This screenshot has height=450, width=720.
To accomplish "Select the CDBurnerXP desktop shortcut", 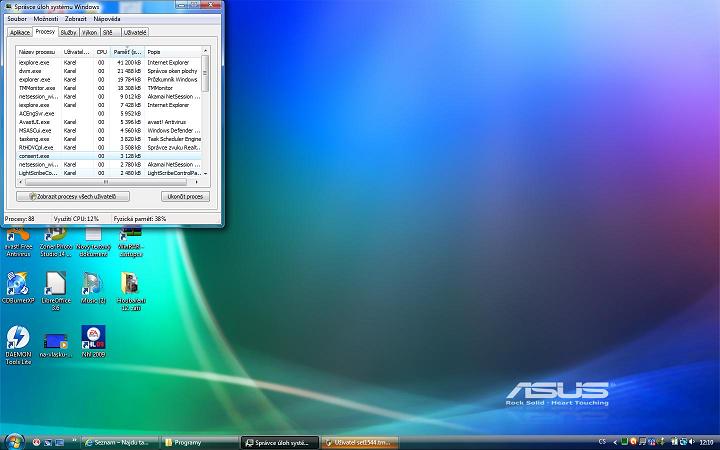I will tap(18, 288).
